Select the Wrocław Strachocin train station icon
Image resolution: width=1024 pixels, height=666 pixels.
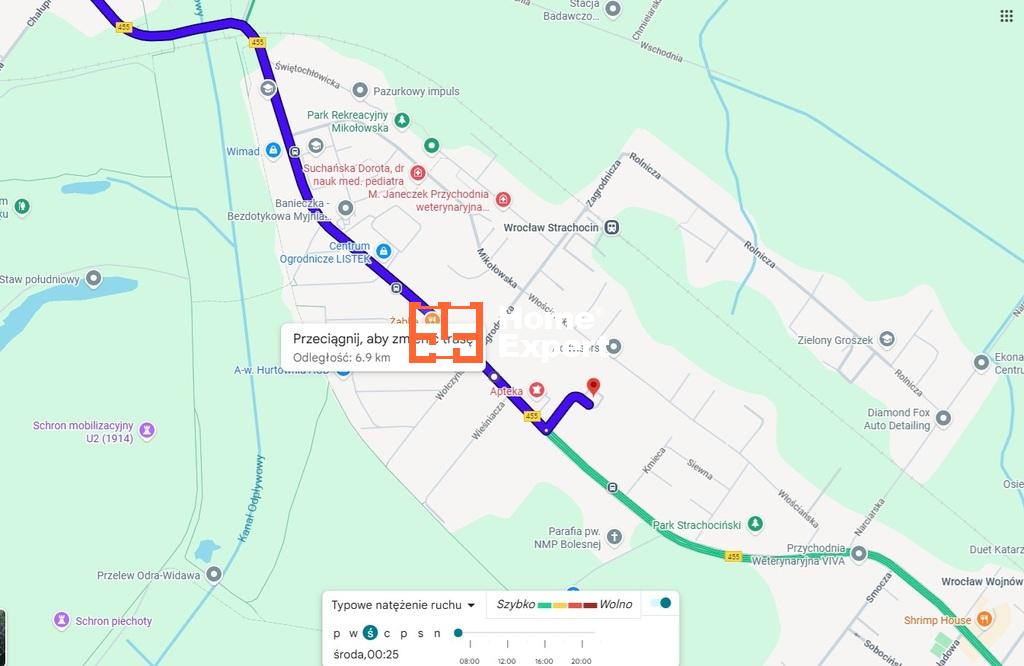pos(611,227)
